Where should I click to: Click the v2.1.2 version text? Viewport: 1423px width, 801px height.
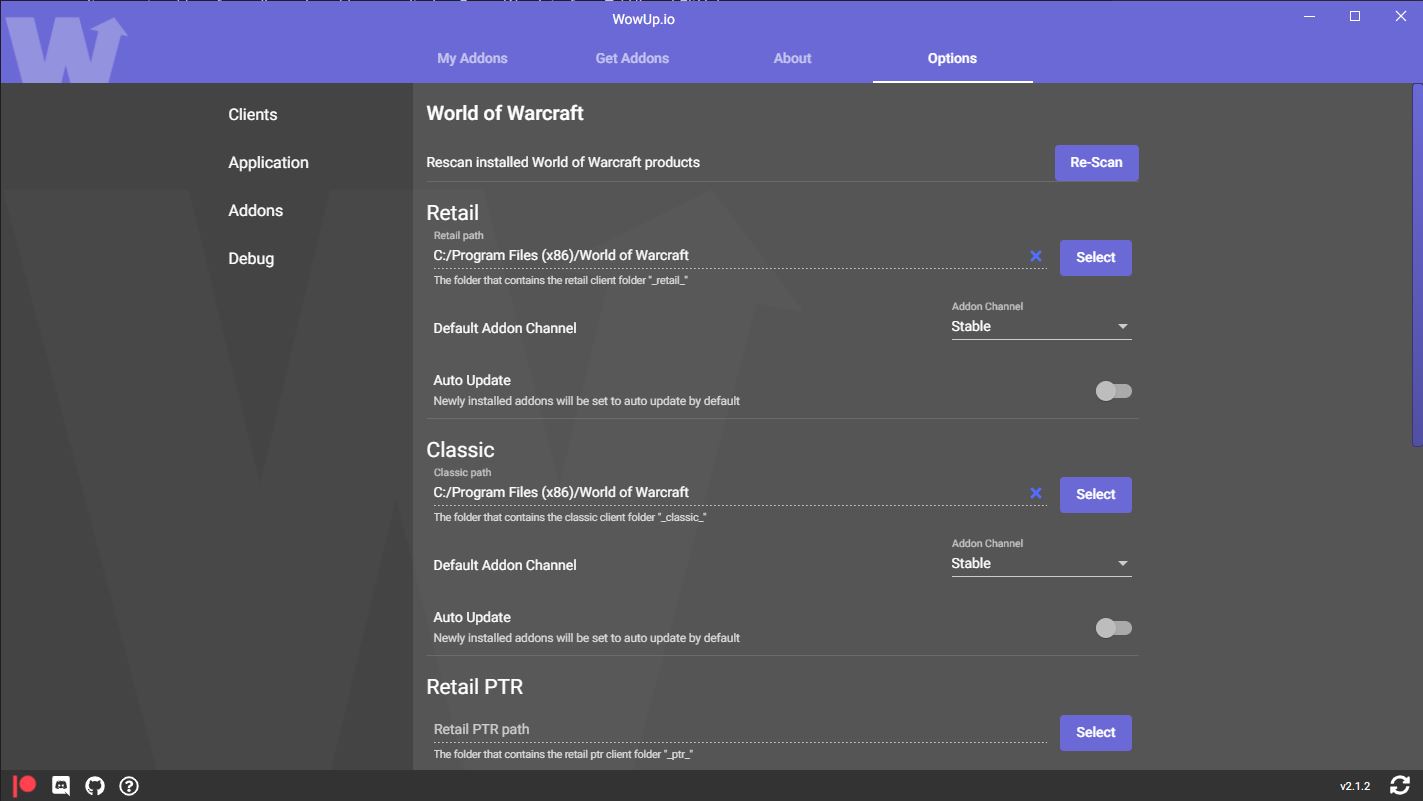coord(1355,787)
